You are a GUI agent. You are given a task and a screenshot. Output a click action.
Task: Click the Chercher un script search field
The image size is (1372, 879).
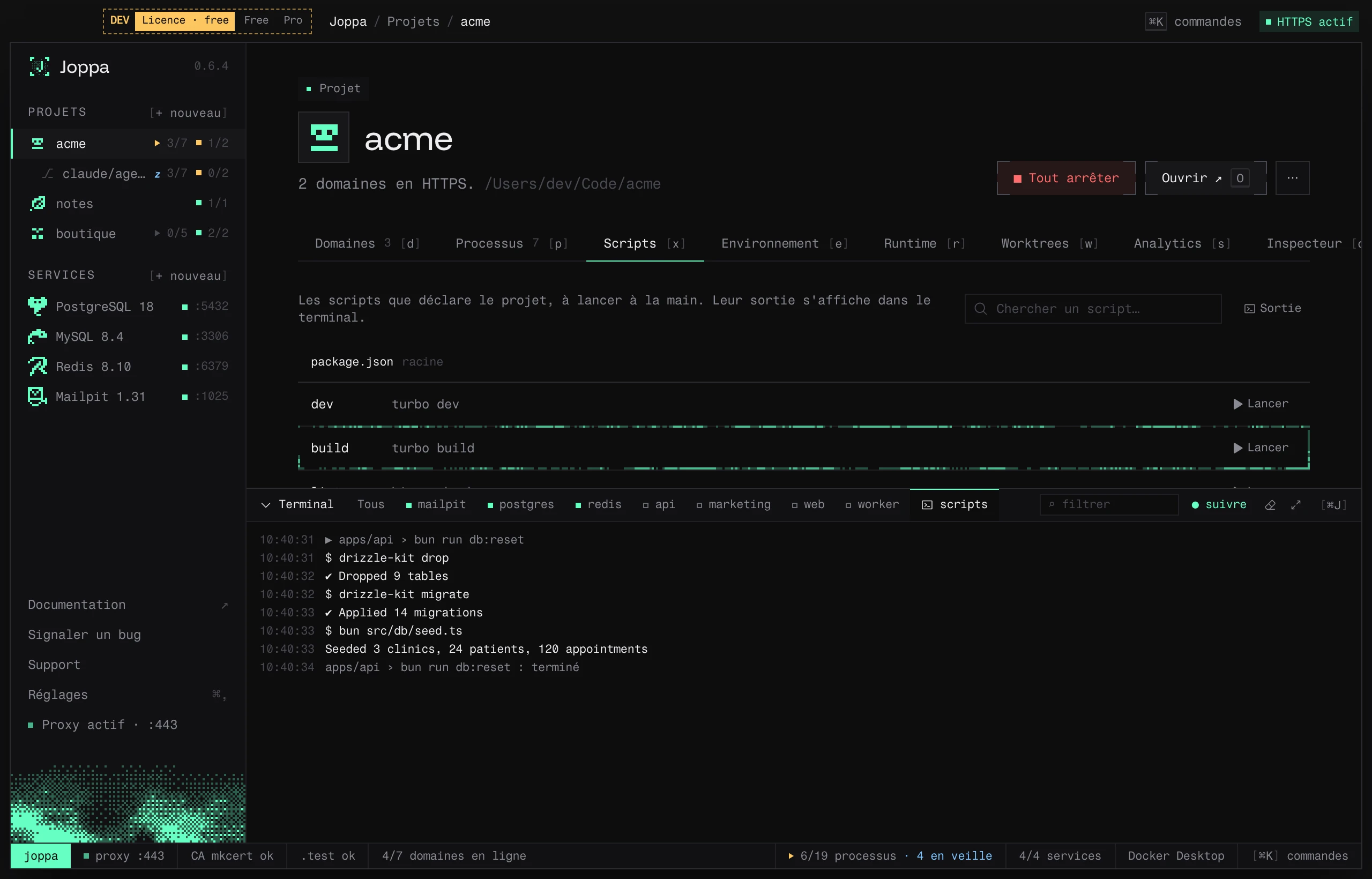1093,309
